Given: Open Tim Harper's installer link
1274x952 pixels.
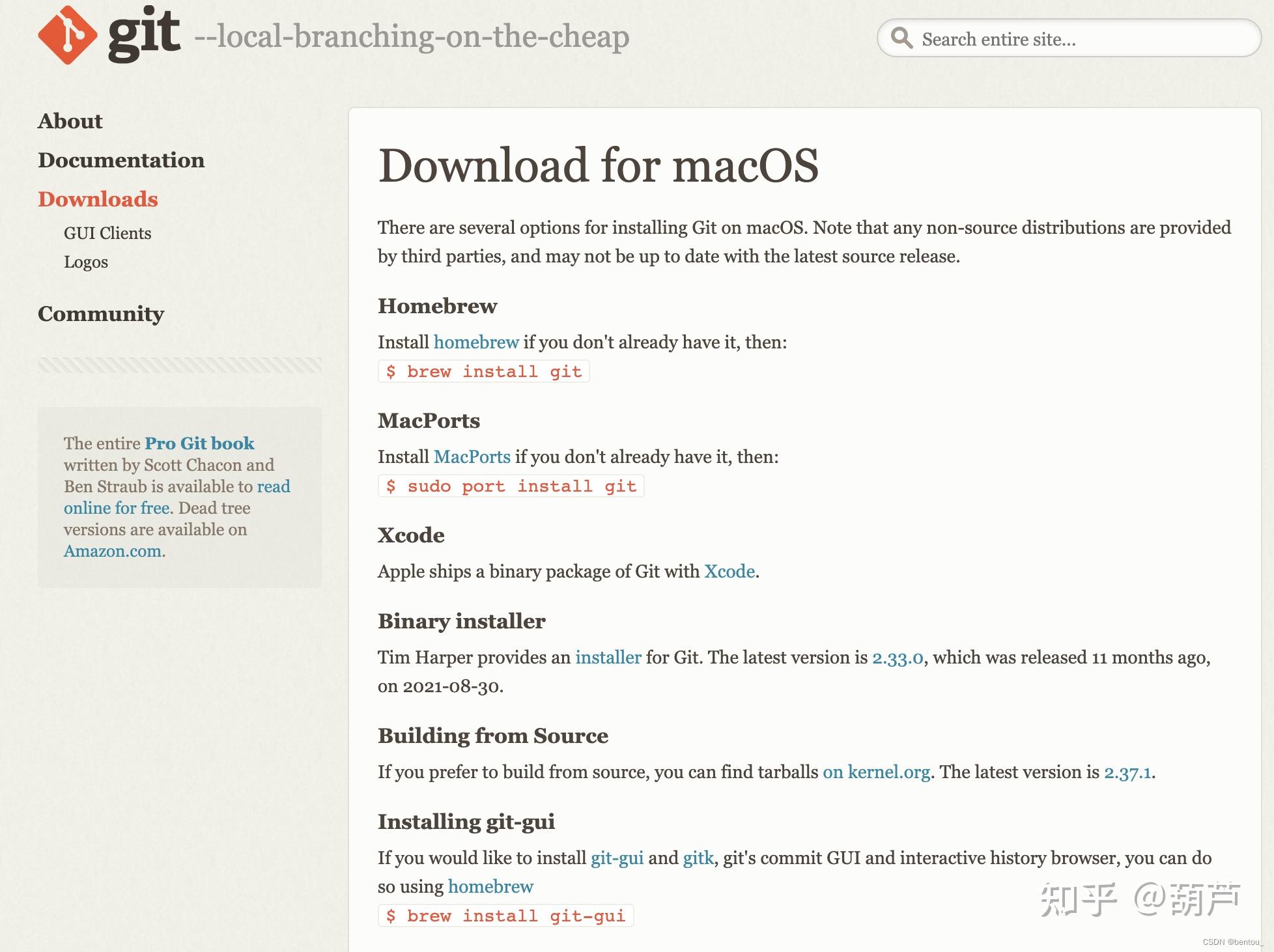Looking at the screenshot, I should pos(608,657).
